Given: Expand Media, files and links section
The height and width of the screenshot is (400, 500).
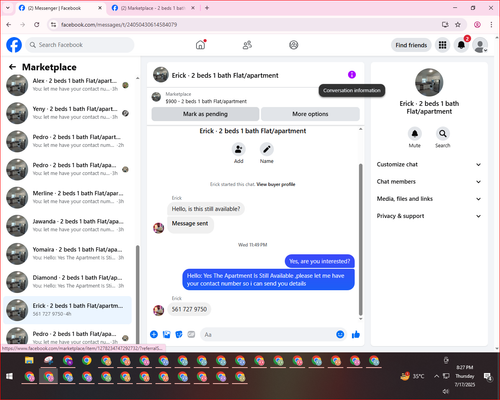Looking at the screenshot, I should pyautogui.click(x=429, y=199).
